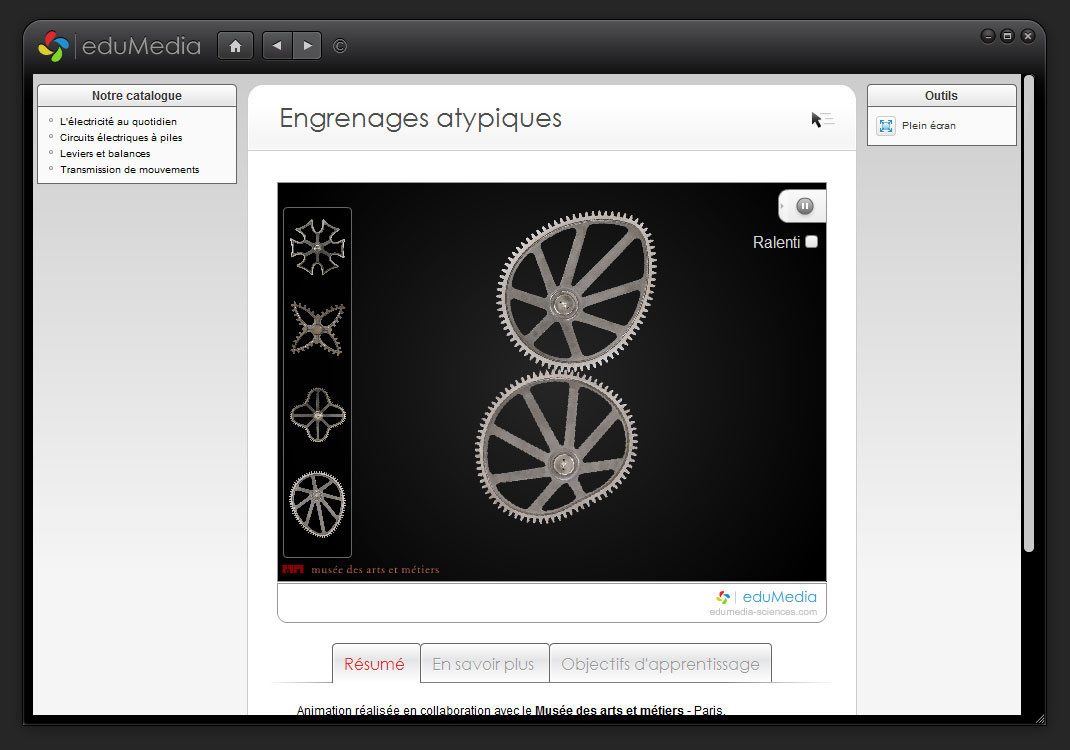Pause the gear animation
The image size is (1070, 750).
click(805, 206)
